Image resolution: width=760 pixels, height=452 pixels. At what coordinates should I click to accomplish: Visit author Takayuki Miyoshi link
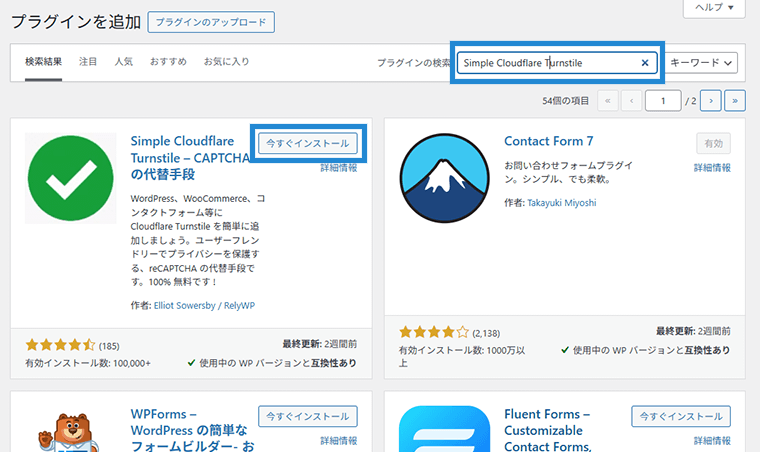coord(562,203)
